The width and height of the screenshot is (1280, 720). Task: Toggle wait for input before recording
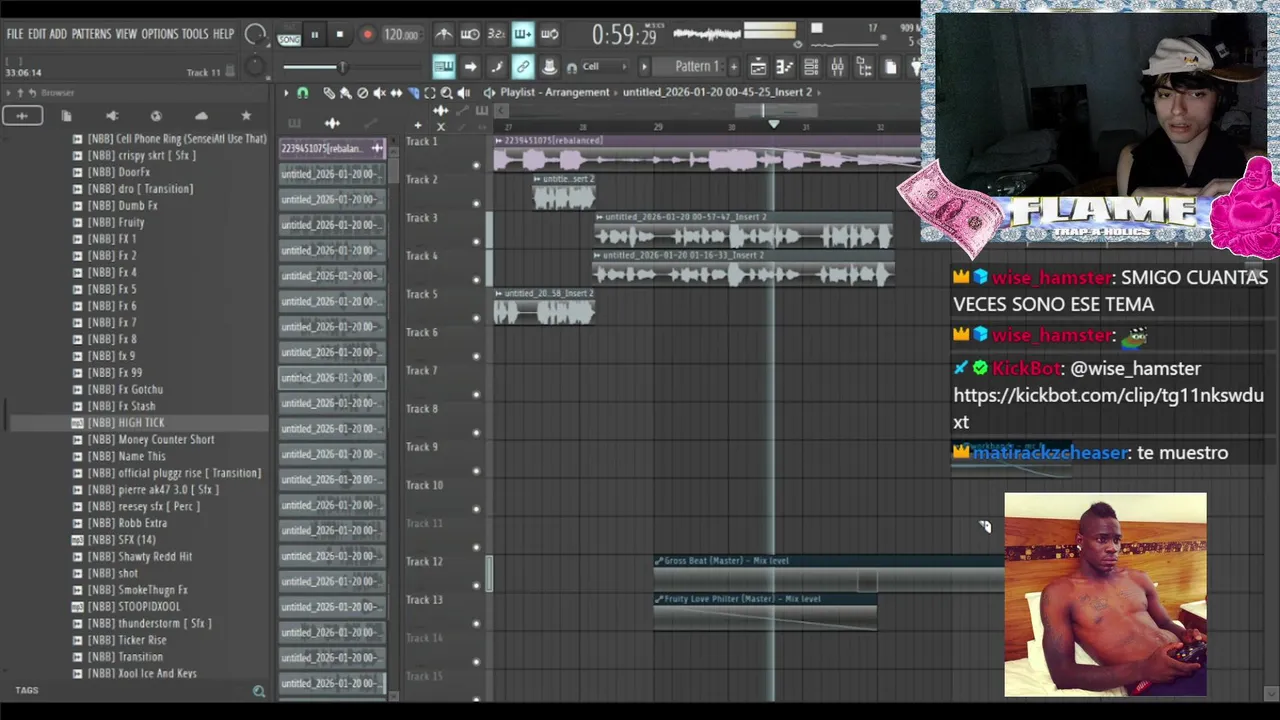pos(470,35)
